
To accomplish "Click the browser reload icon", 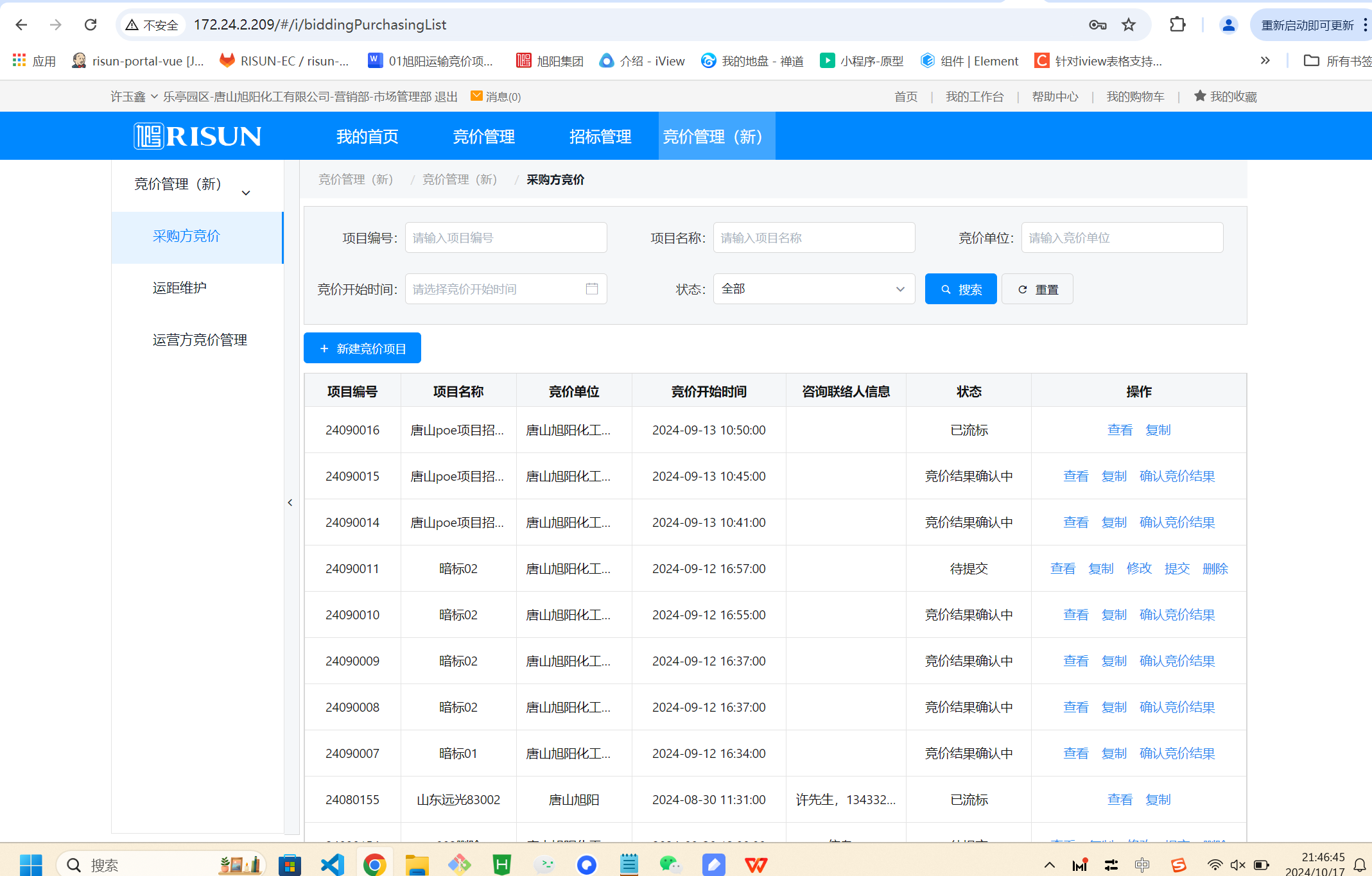I will click(x=91, y=24).
